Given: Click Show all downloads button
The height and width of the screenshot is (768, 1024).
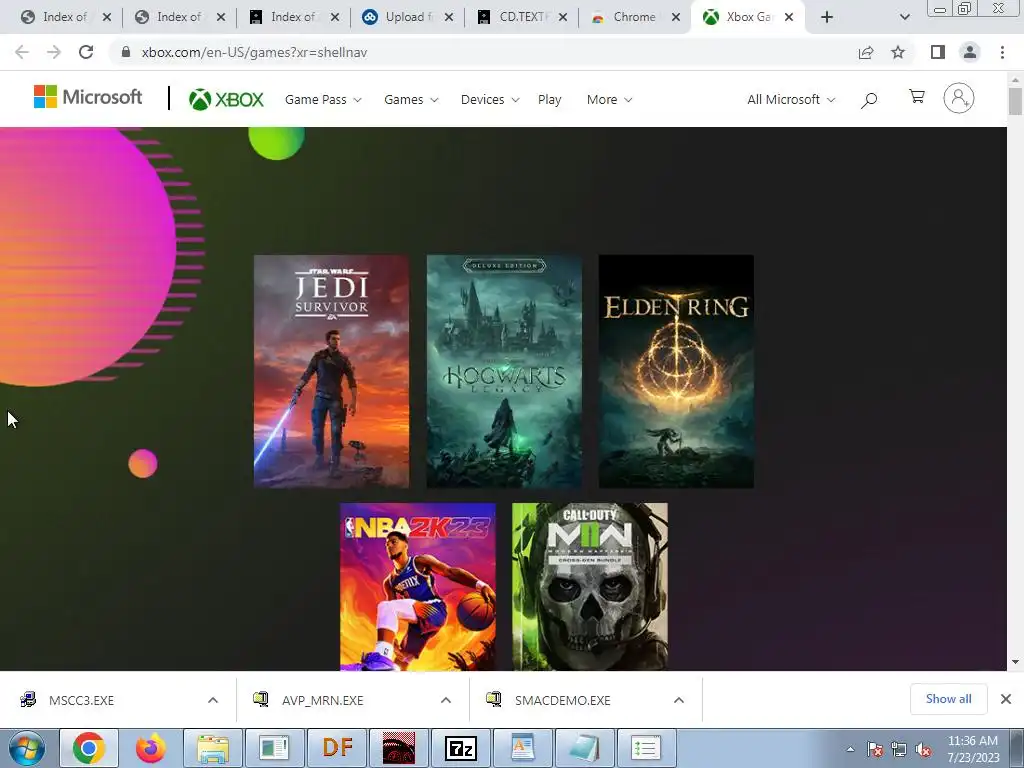Looking at the screenshot, I should (948, 699).
